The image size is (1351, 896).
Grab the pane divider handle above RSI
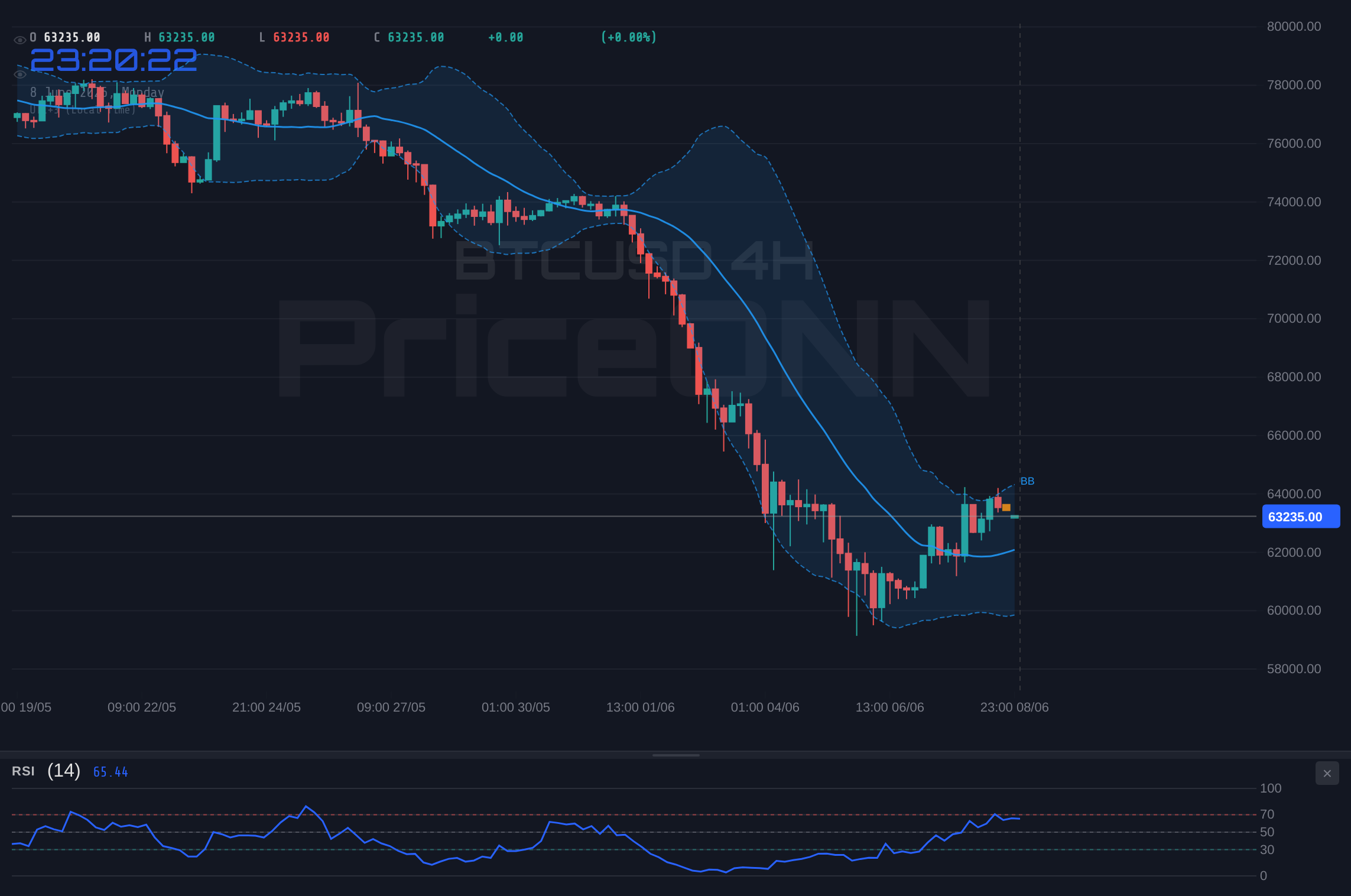[x=675, y=755]
